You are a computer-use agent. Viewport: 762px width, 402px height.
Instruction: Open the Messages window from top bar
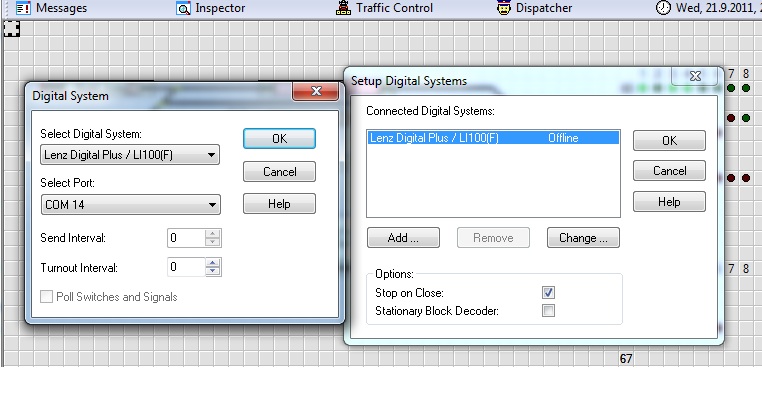coord(53,8)
